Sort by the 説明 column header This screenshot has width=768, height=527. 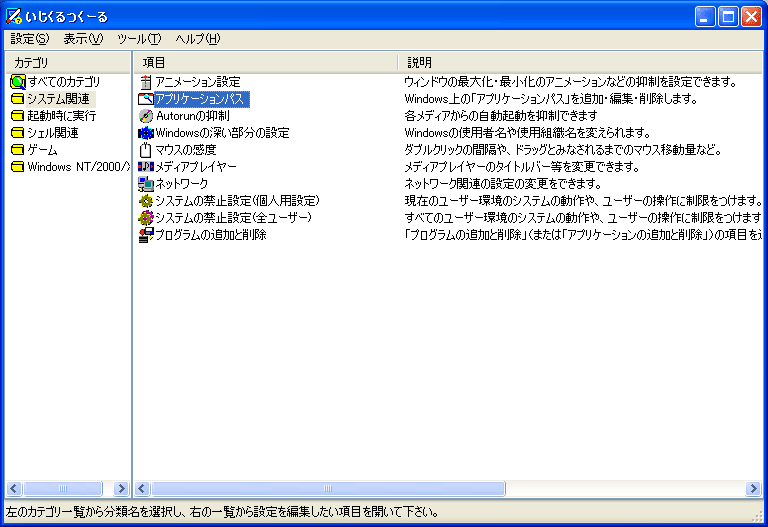coord(580,63)
